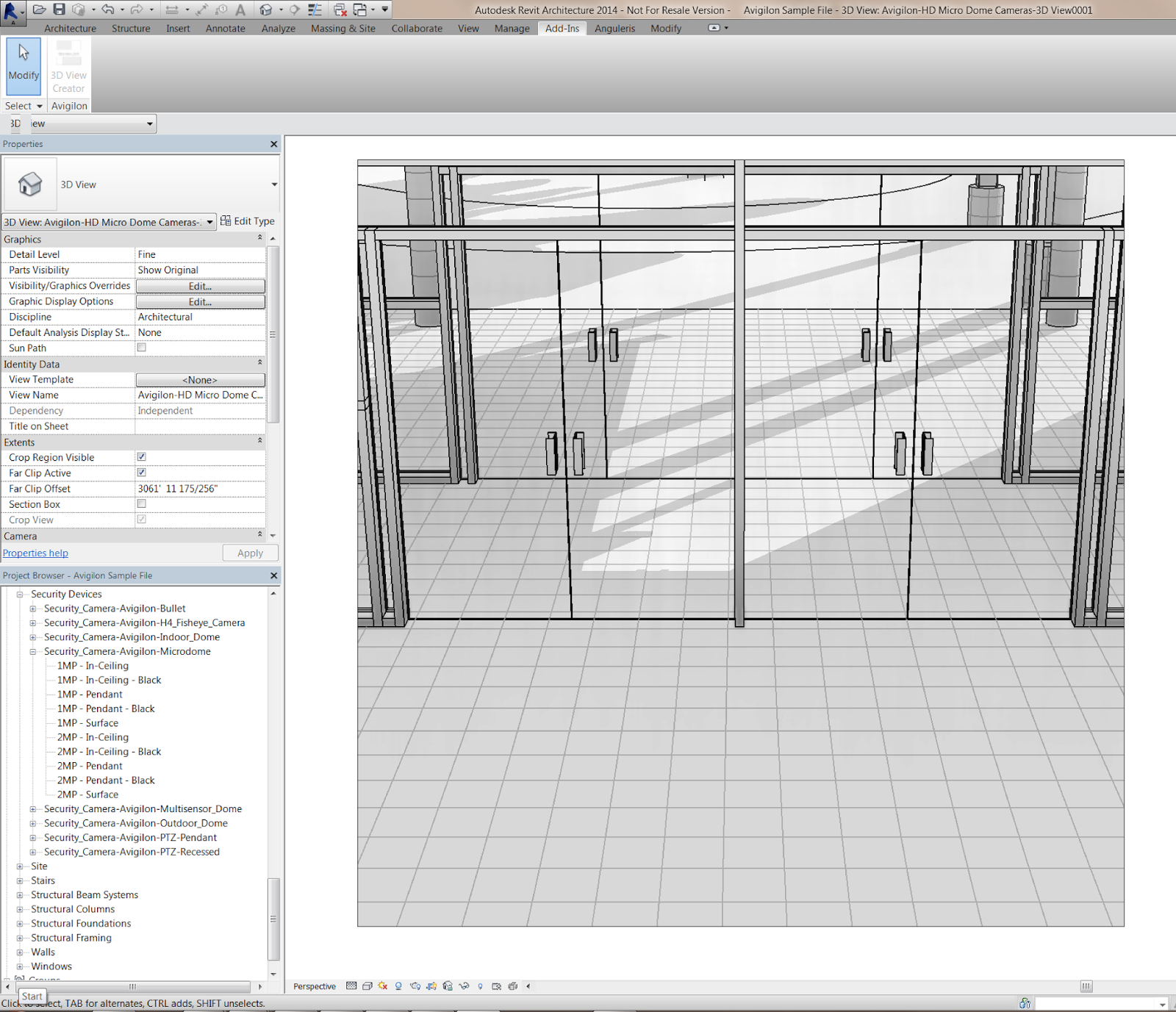Collapse Security_Camera-Avigilon-Microdome tree node
This screenshot has height=1012, width=1176.
[33, 652]
